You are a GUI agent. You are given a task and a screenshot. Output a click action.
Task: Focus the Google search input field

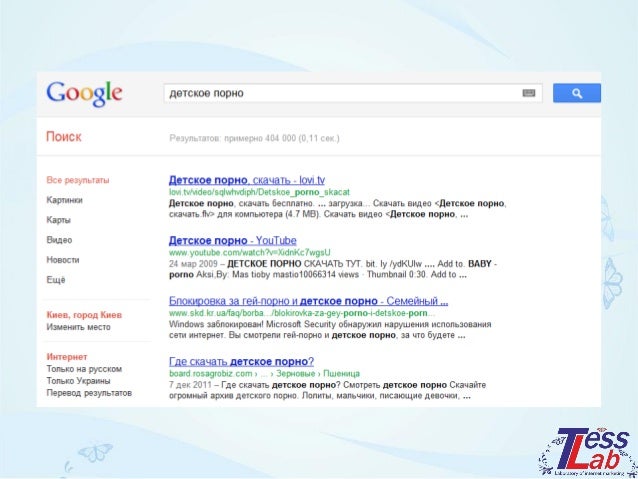point(353,93)
